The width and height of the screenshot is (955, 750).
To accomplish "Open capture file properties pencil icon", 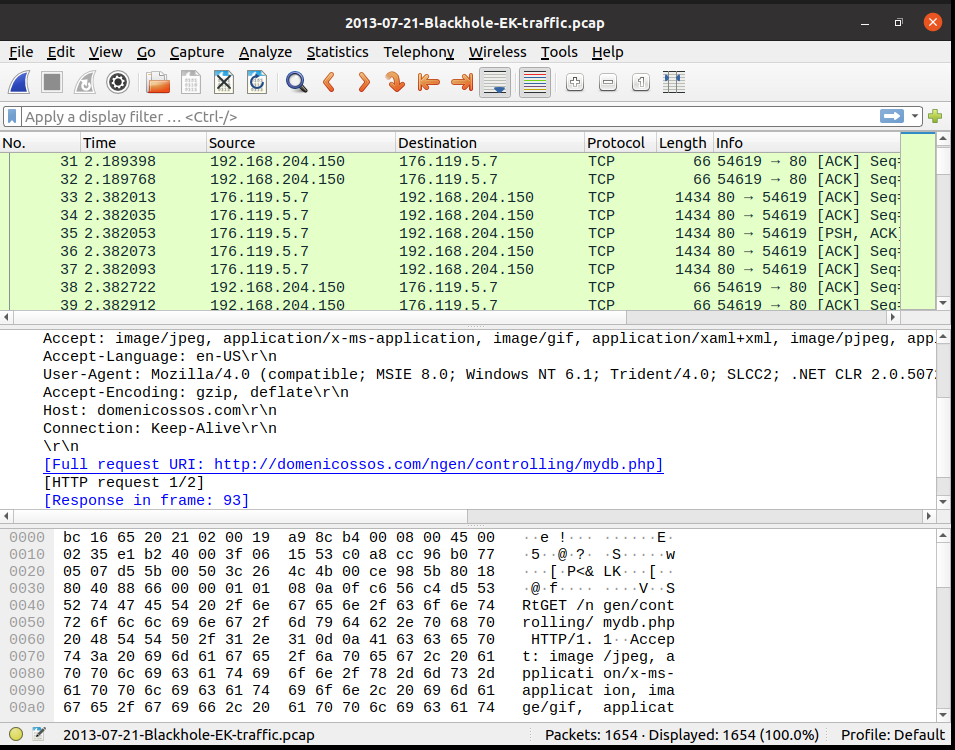I will coord(39,734).
